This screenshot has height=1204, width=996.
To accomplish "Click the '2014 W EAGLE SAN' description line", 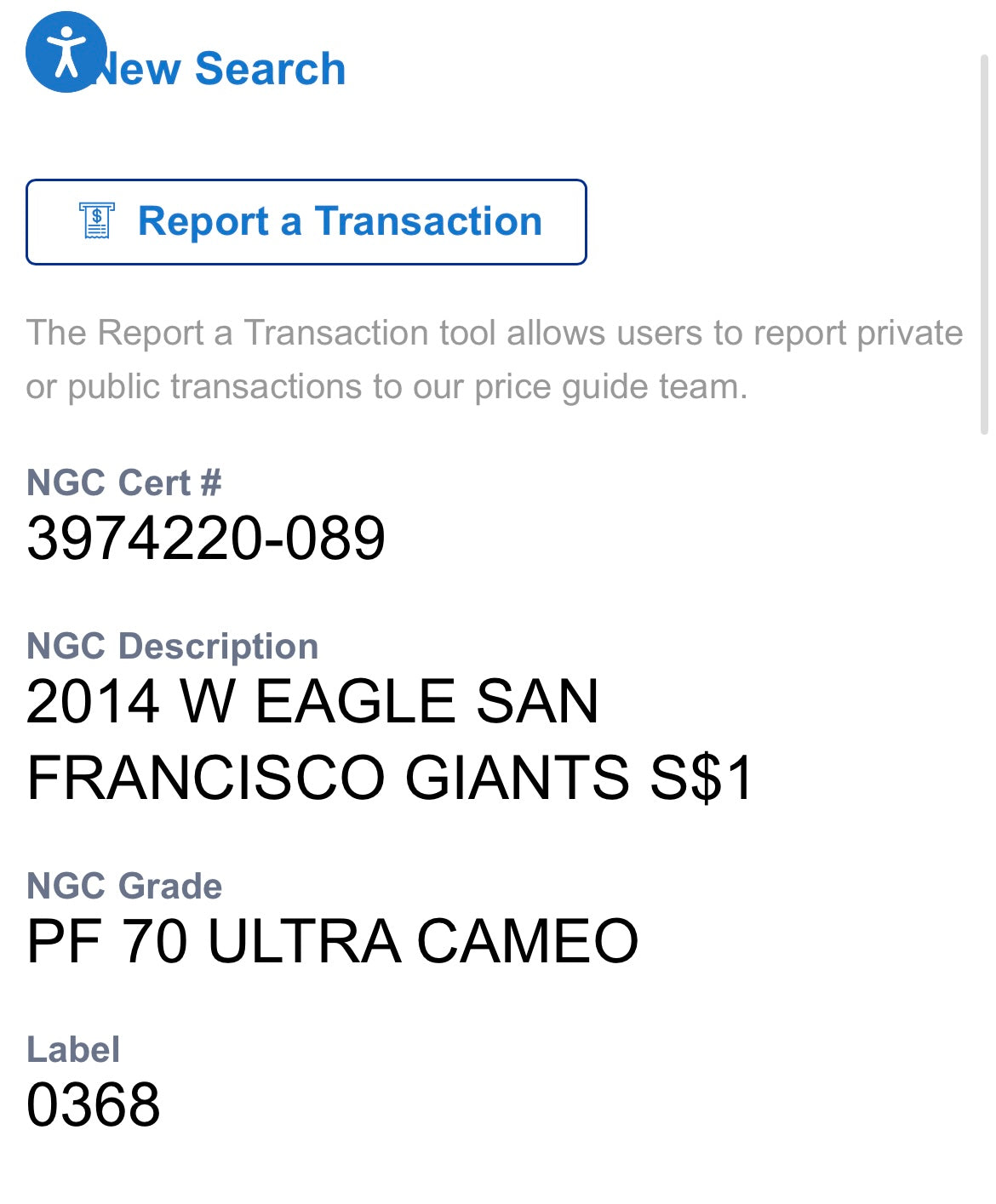I will [312, 702].
